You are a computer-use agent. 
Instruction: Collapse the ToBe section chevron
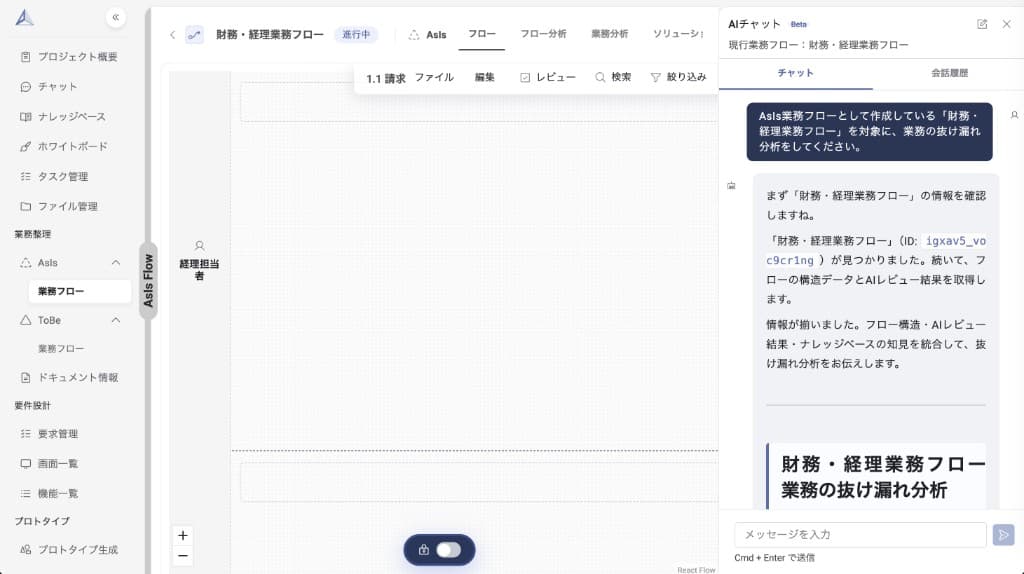pos(116,320)
